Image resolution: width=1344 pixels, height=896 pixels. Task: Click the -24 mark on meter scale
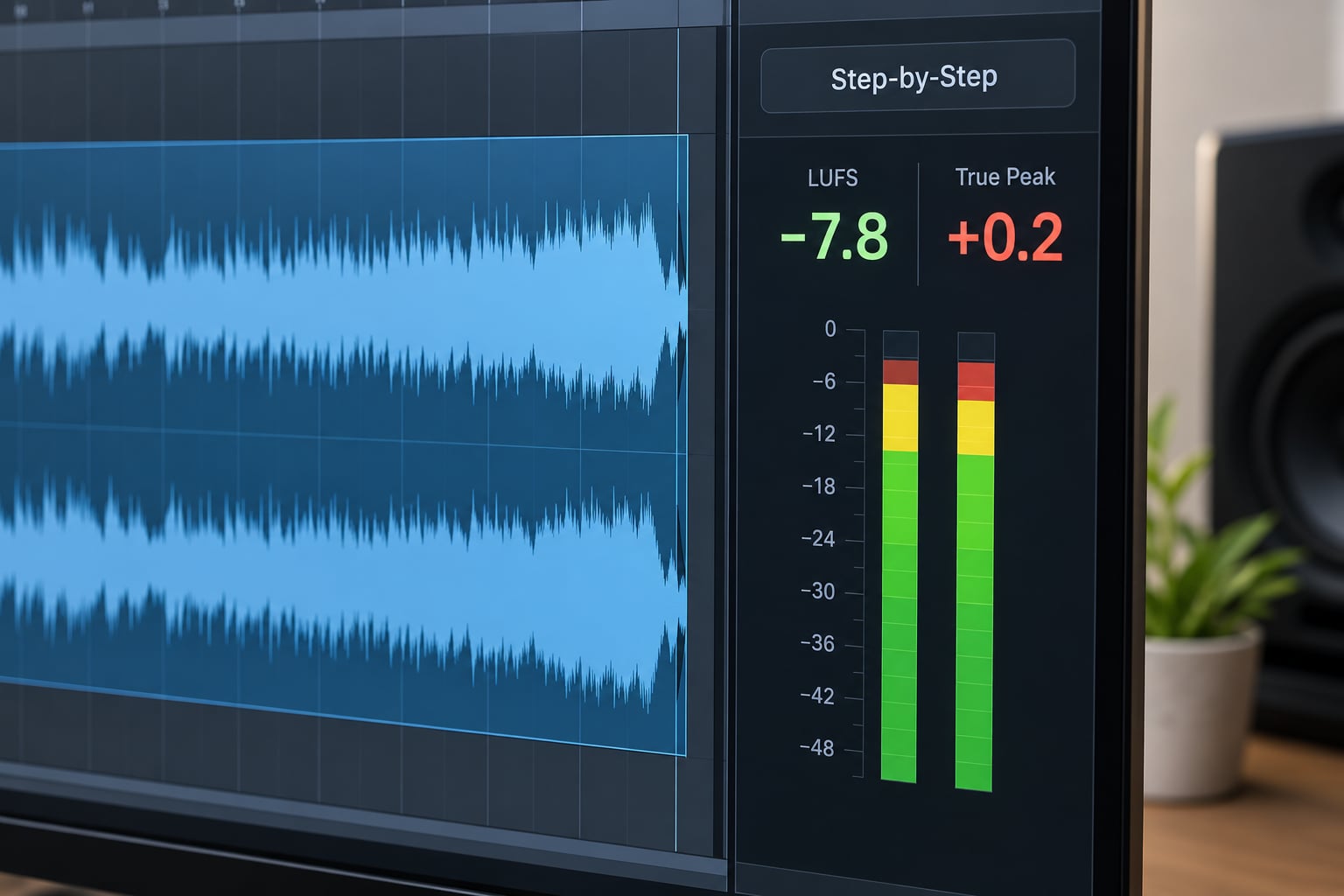(817, 539)
